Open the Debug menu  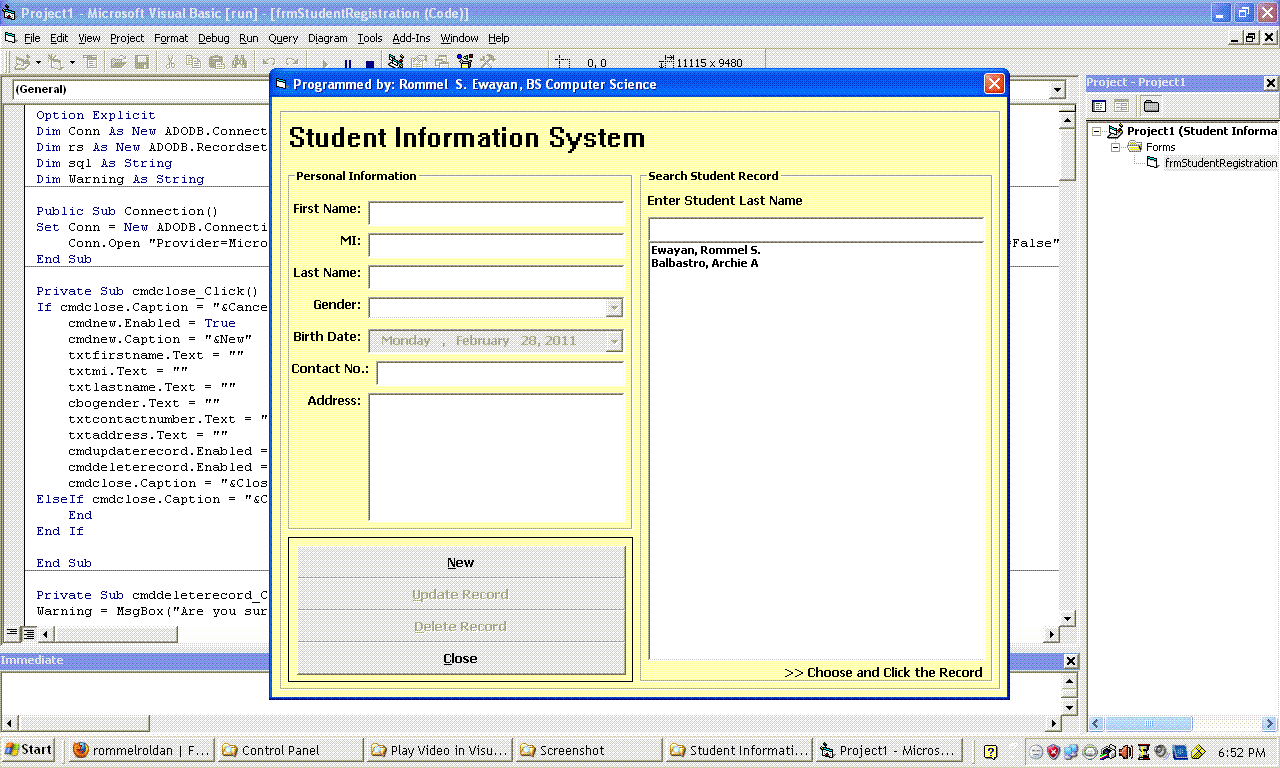(x=214, y=38)
